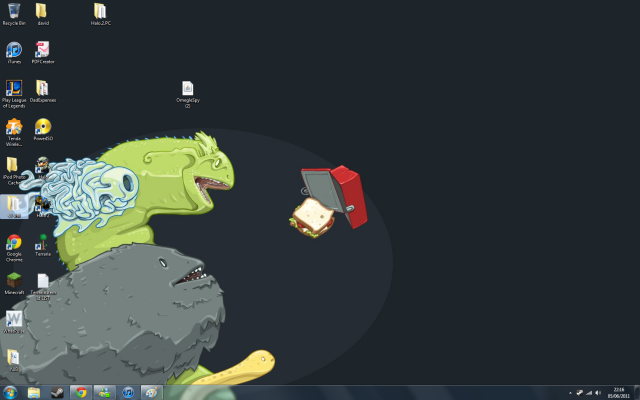Select the Minecraft desktop icon
This screenshot has height=400, width=640.
coord(14,281)
